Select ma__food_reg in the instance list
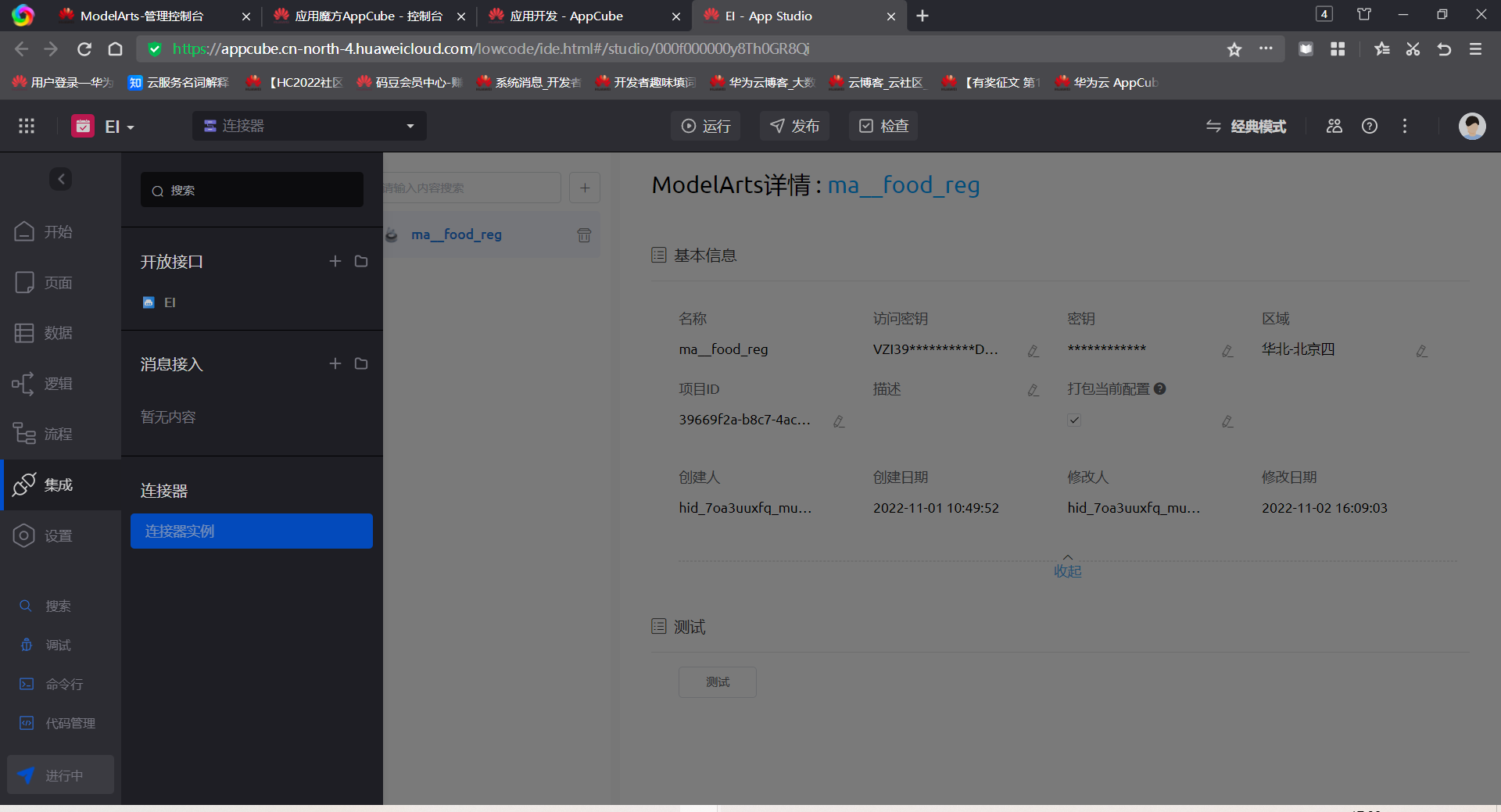Viewport: 1501px width, 812px height. tap(457, 234)
